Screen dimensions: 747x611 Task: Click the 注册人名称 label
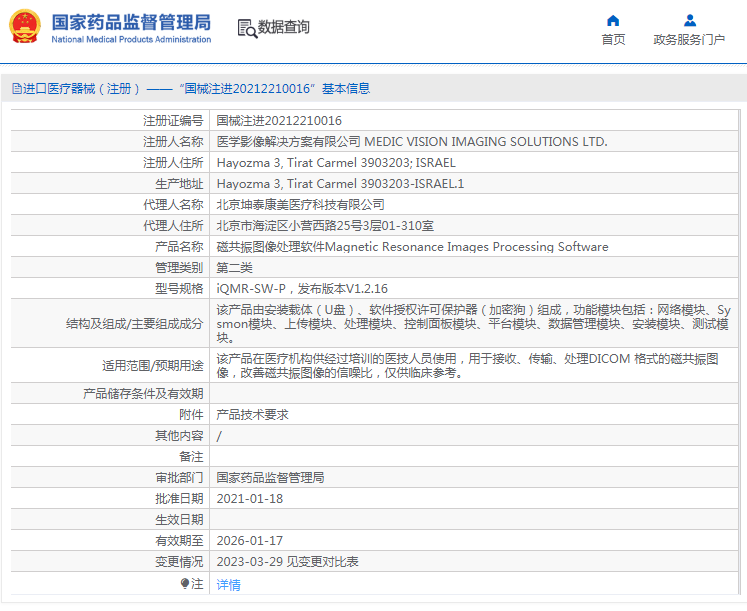pos(173,141)
